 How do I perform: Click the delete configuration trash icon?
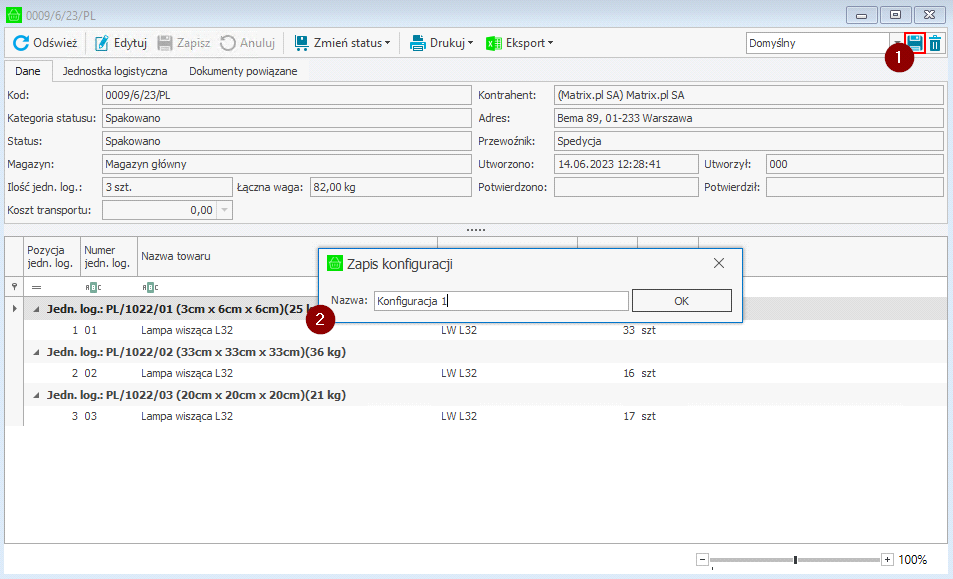tap(935, 43)
